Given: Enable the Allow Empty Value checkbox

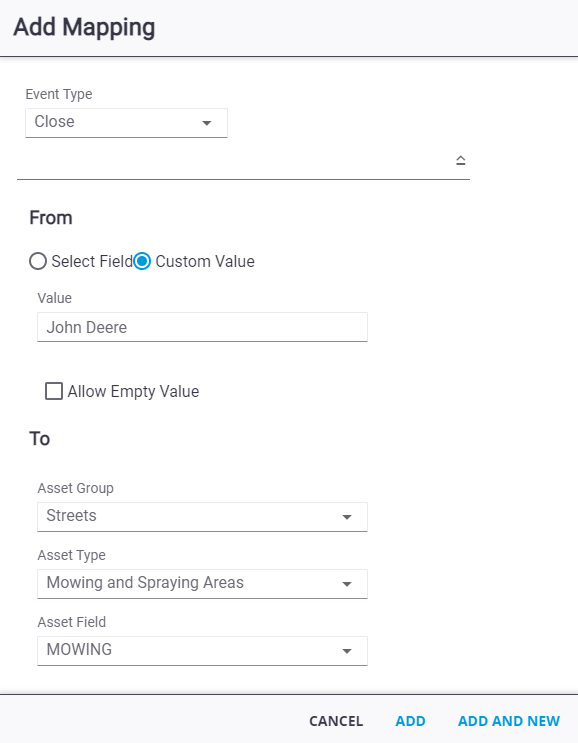Looking at the screenshot, I should coord(54,391).
